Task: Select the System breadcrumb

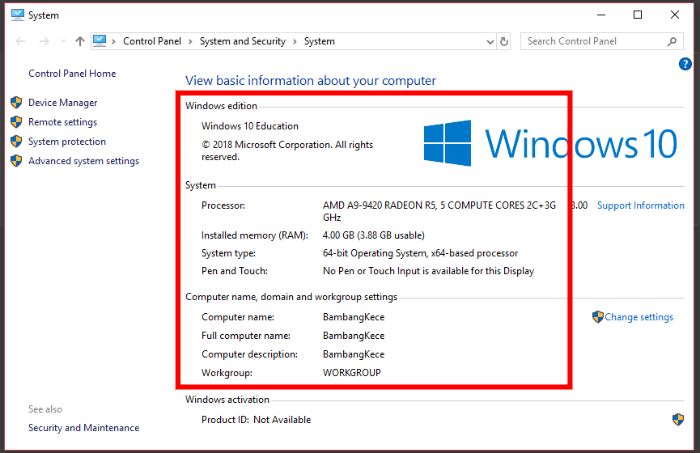Action: pos(319,42)
